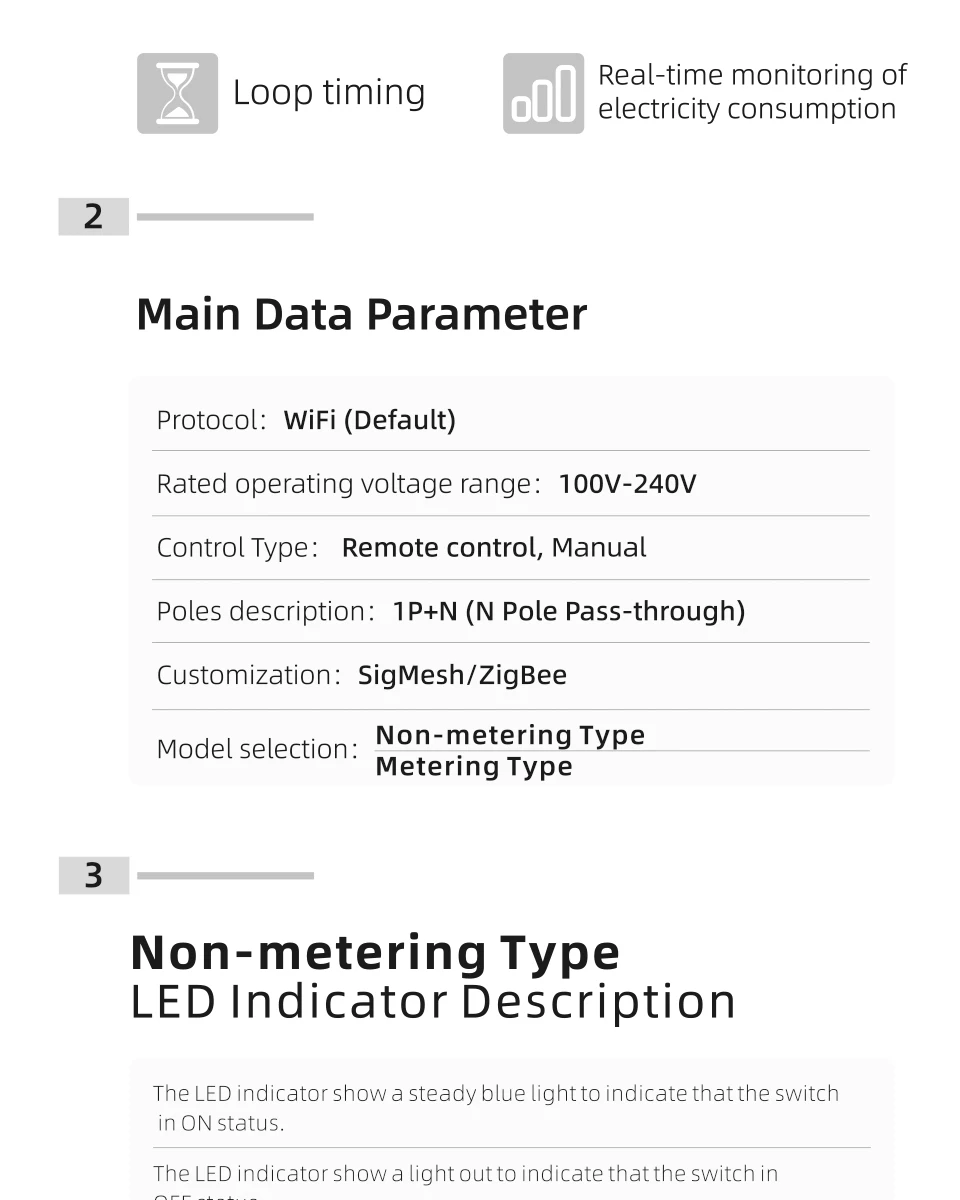The height and width of the screenshot is (1200, 960).
Task: Click the Model selection label
Action: click(257, 749)
